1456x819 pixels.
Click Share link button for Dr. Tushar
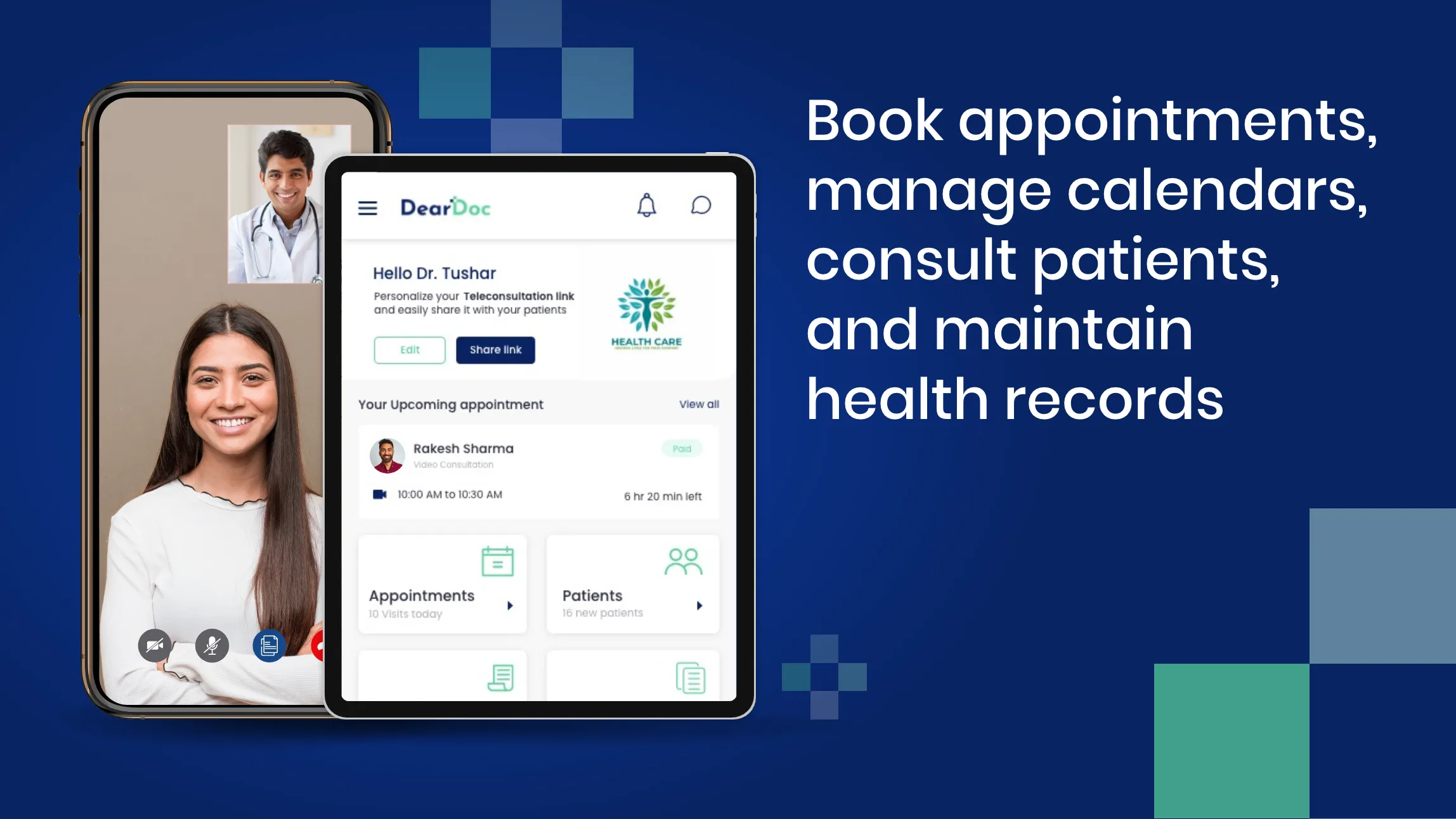click(x=496, y=349)
